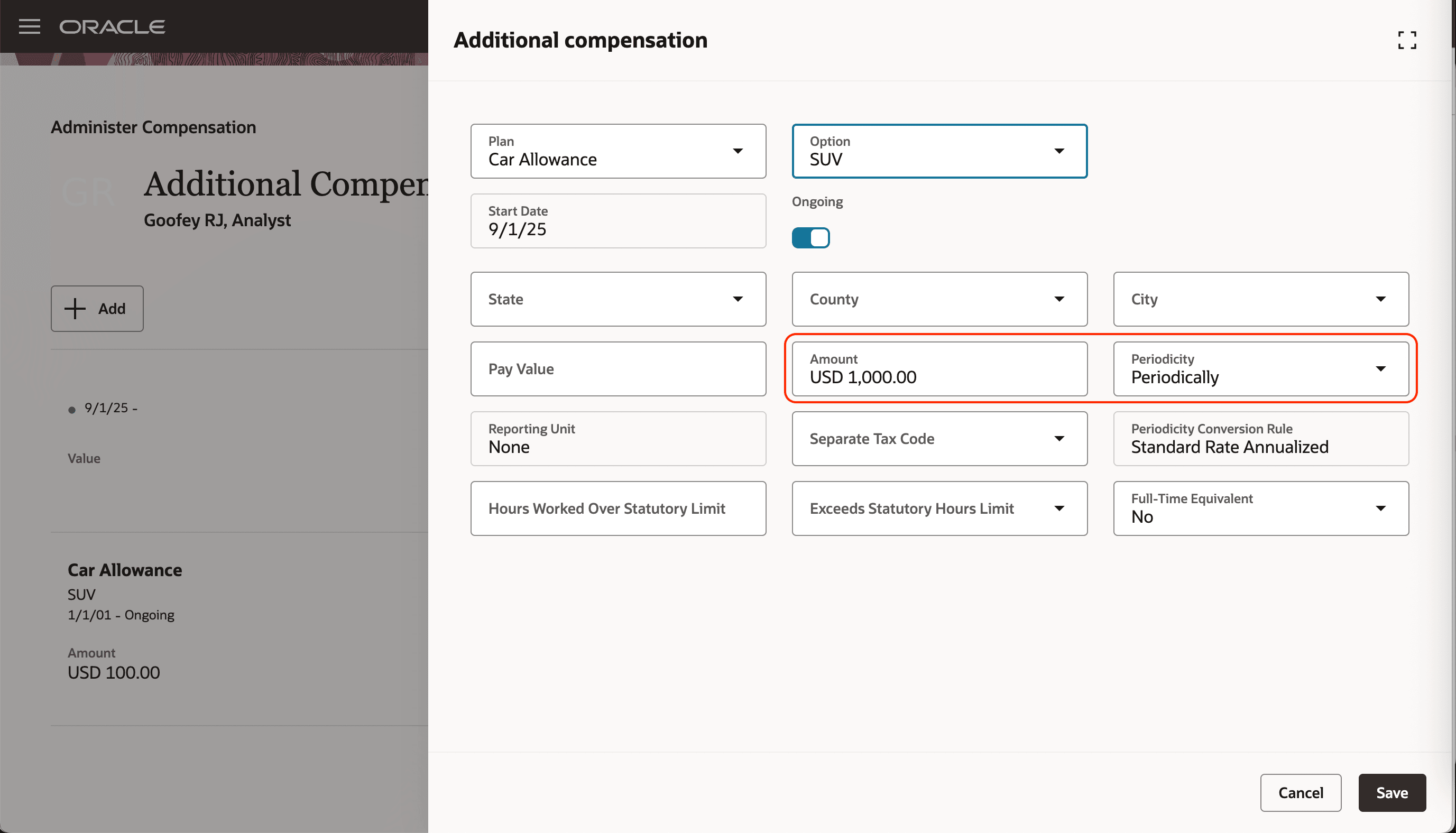Open the Plan dropdown arrow
1456x833 pixels.
click(x=739, y=151)
